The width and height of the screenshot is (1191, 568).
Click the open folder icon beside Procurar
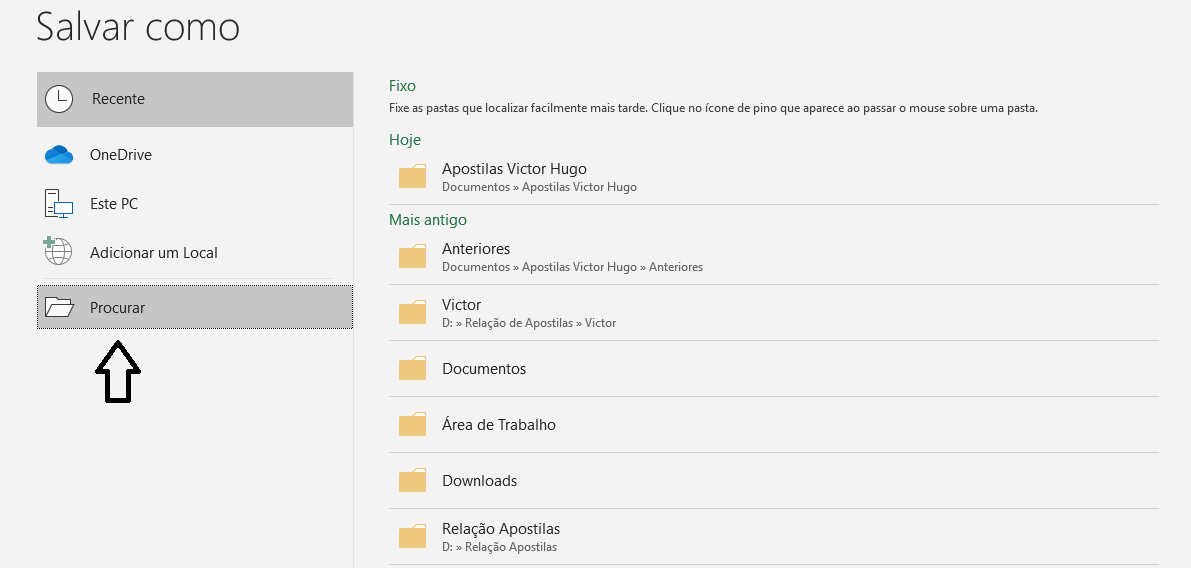tap(60, 308)
